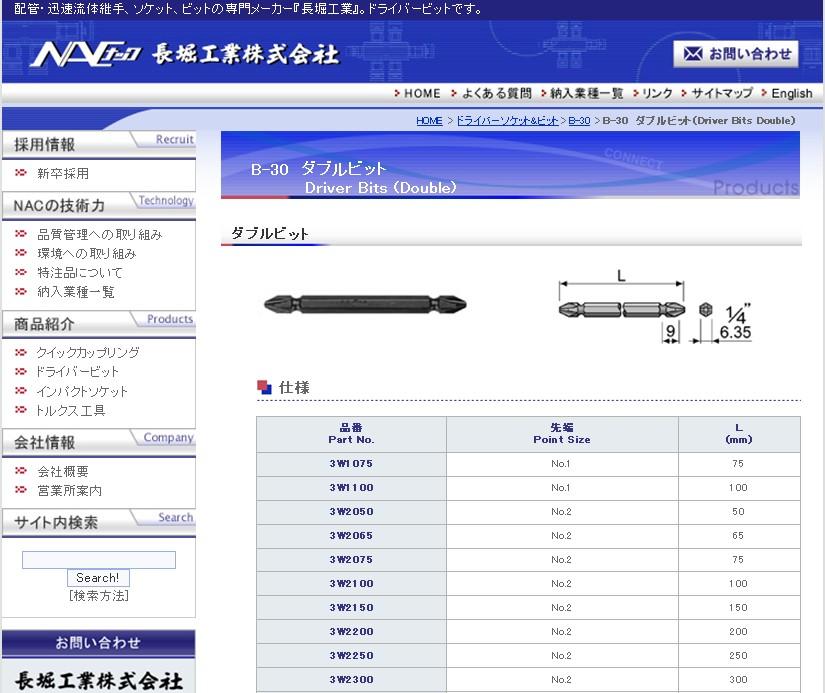Image resolution: width=825 pixels, height=693 pixels.
Task: Click the 採用情報 Recruit sidebar heading
Action: 99,144
